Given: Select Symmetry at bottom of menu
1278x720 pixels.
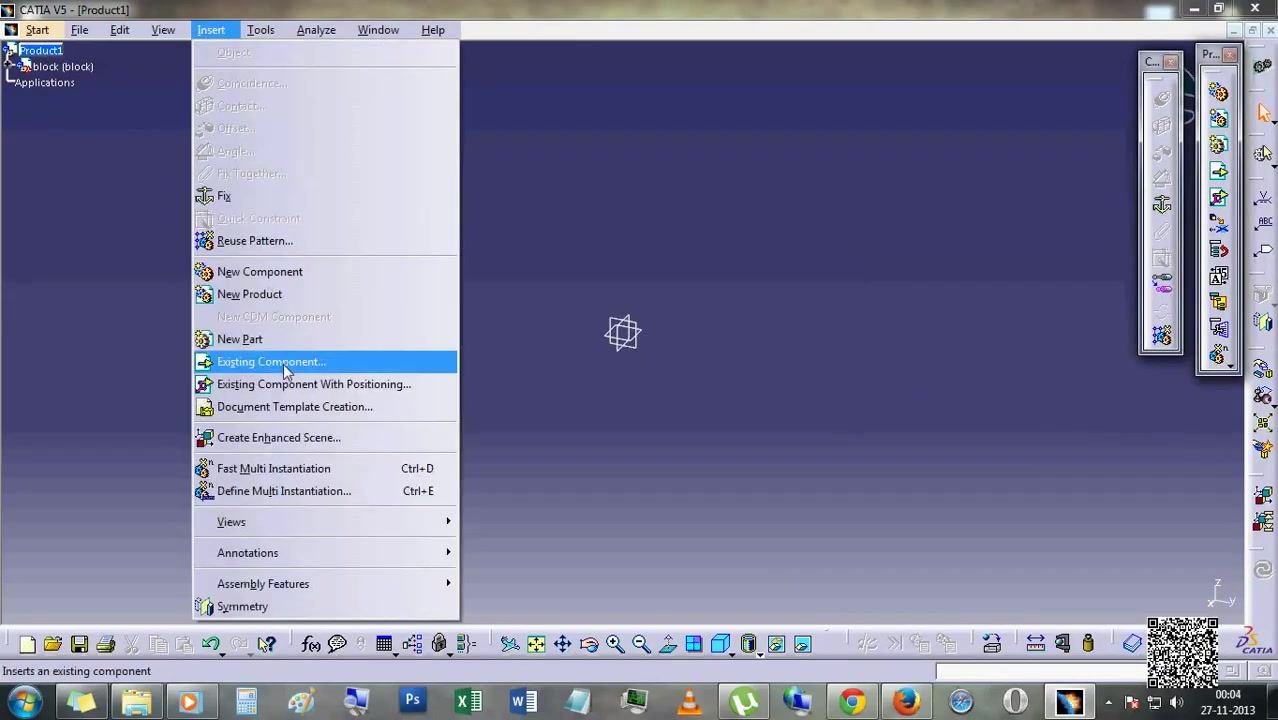Looking at the screenshot, I should pyautogui.click(x=325, y=607).
